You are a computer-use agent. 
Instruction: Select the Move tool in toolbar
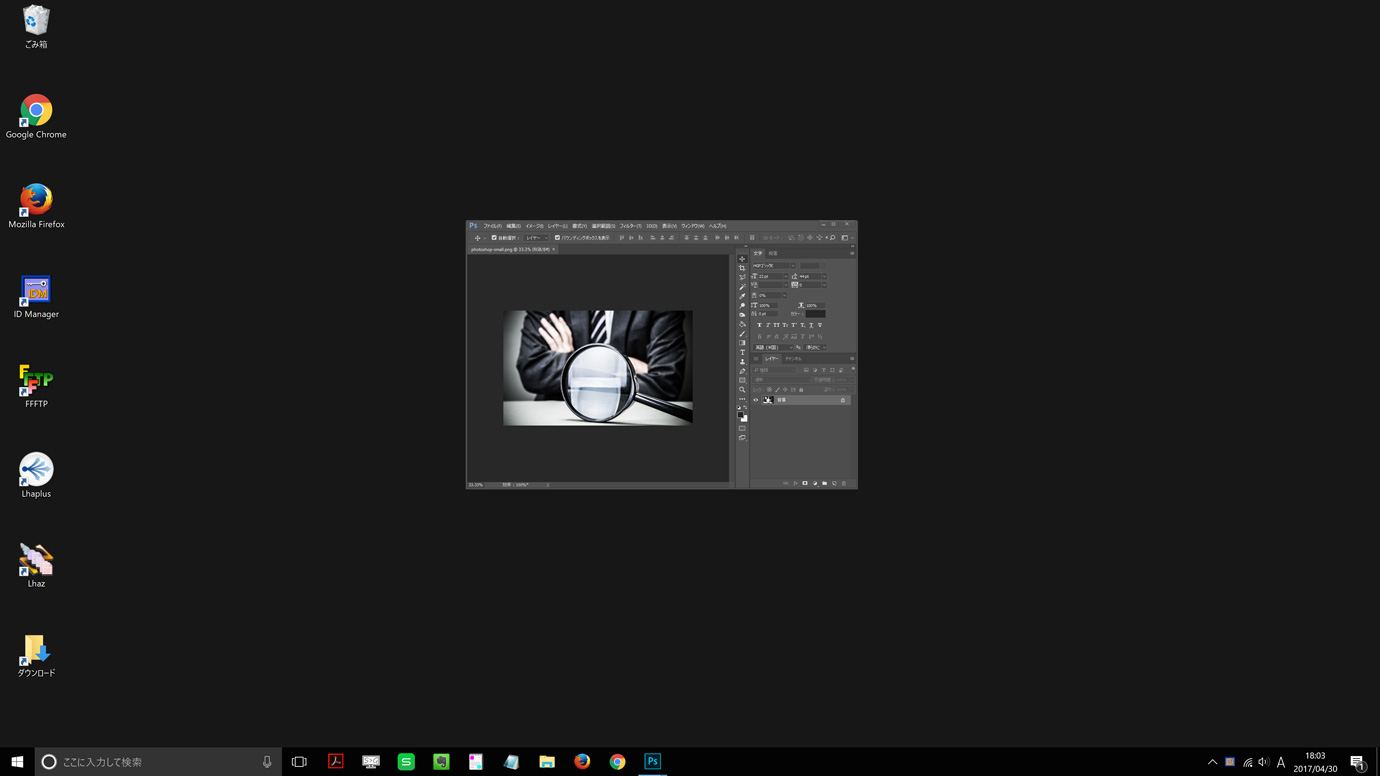[x=742, y=259]
